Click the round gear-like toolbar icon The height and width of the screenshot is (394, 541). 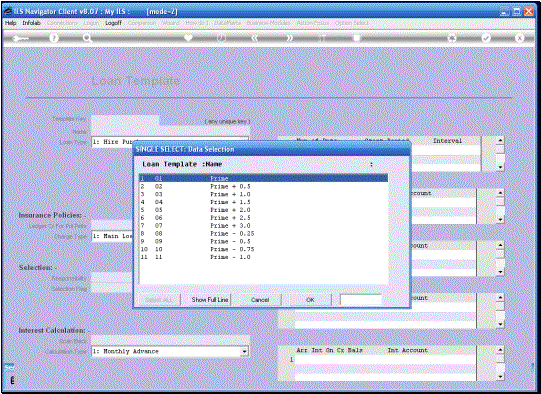tap(452, 38)
